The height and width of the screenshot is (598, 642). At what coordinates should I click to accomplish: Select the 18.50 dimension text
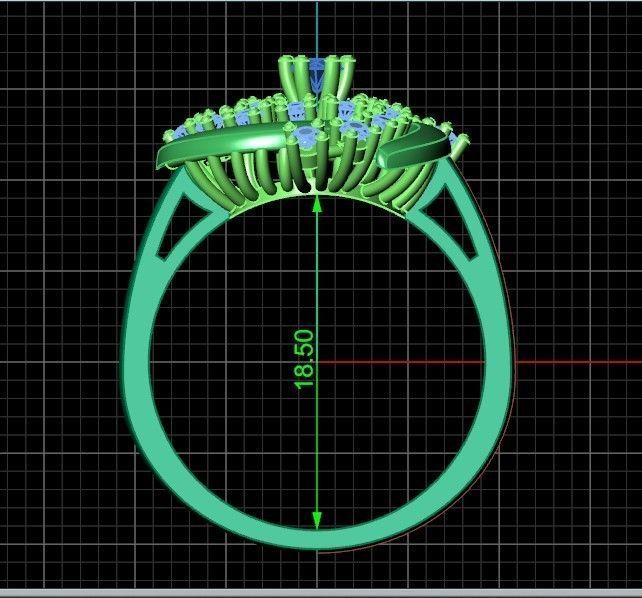click(304, 359)
